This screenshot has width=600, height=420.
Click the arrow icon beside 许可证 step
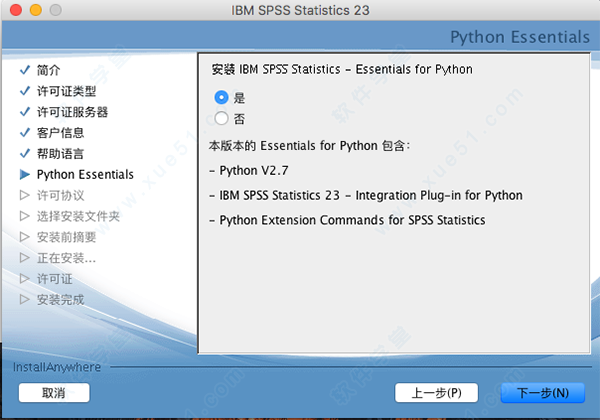point(25,278)
